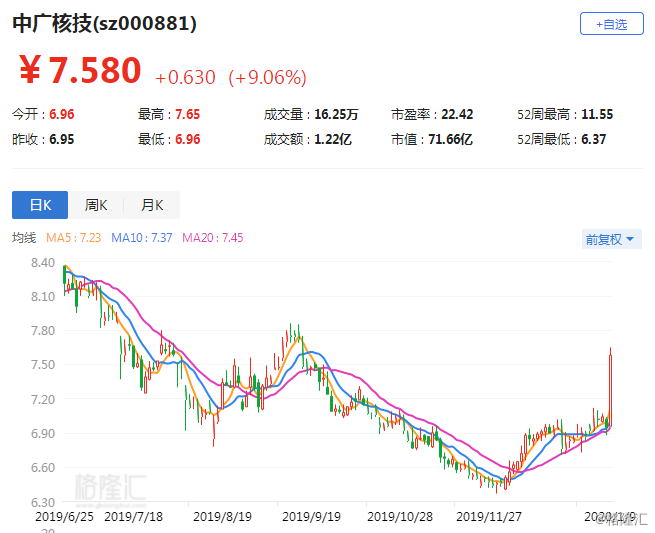Screen dimensions: 655x533
Task: Click the 均线 label above the chart
Action: (24, 238)
